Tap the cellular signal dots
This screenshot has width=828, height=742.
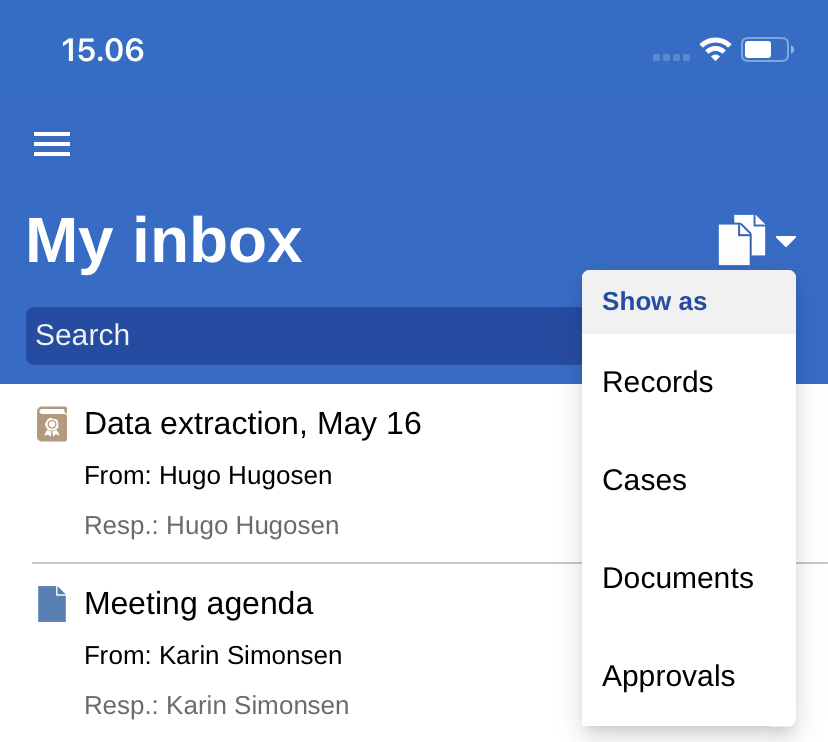pos(671,57)
